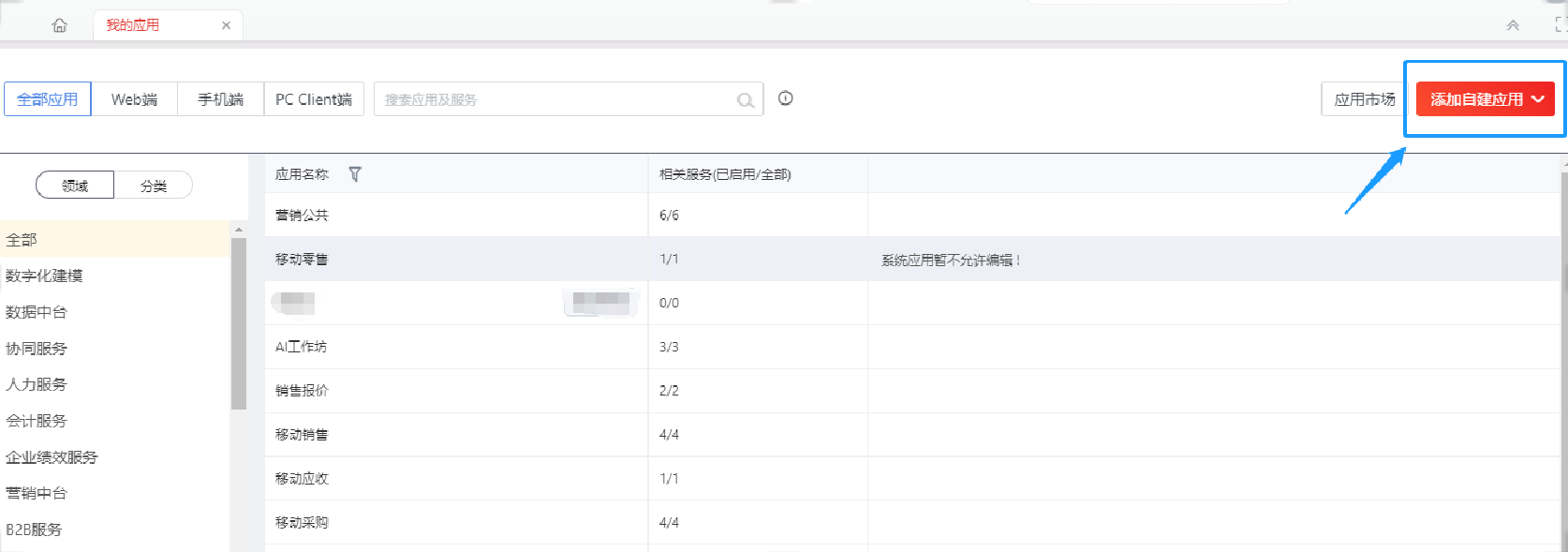
Task: Switch to 分类 view toggle
Action: tap(154, 186)
